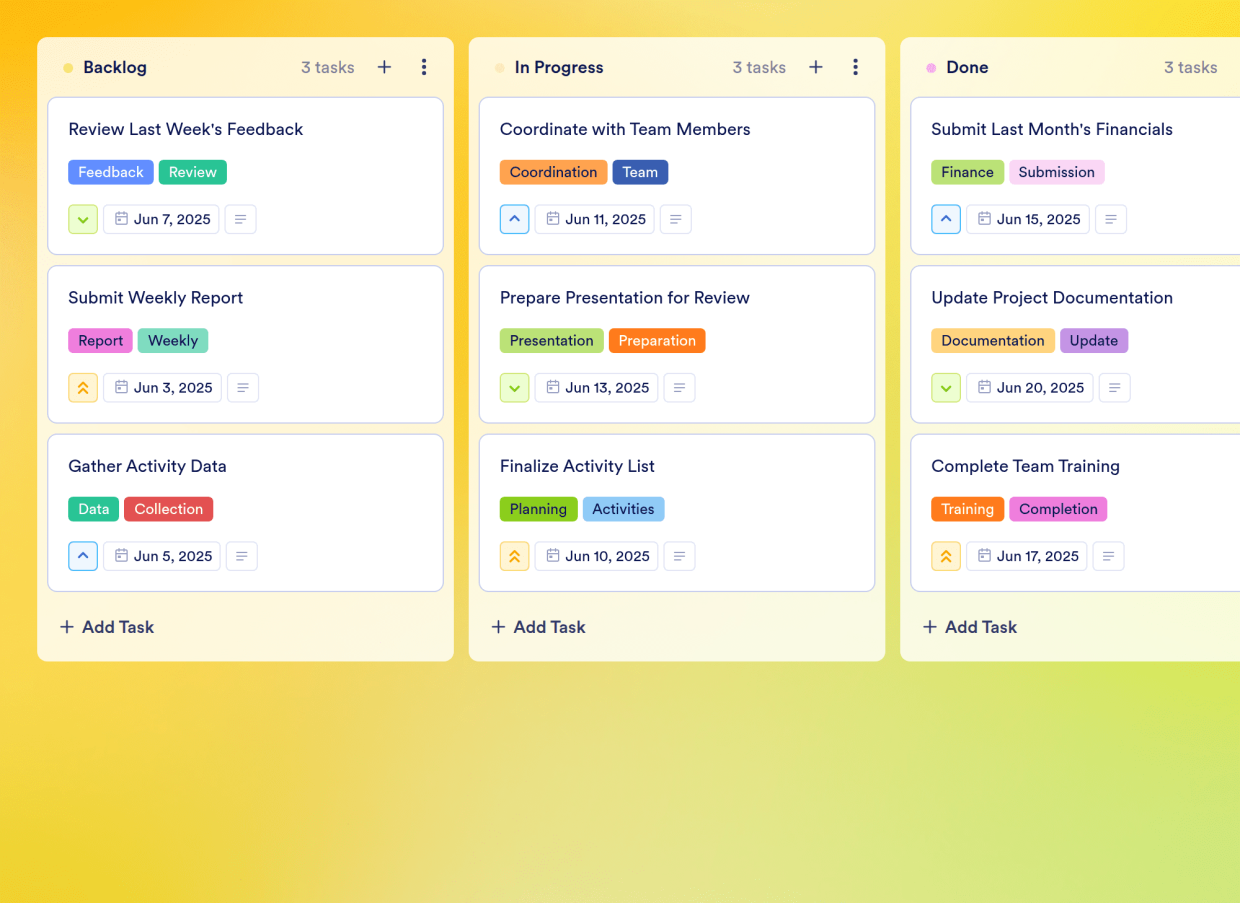Screen dimensions: 1240x903
Task: Open the In Progress column options menu
Action: pos(856,67)
